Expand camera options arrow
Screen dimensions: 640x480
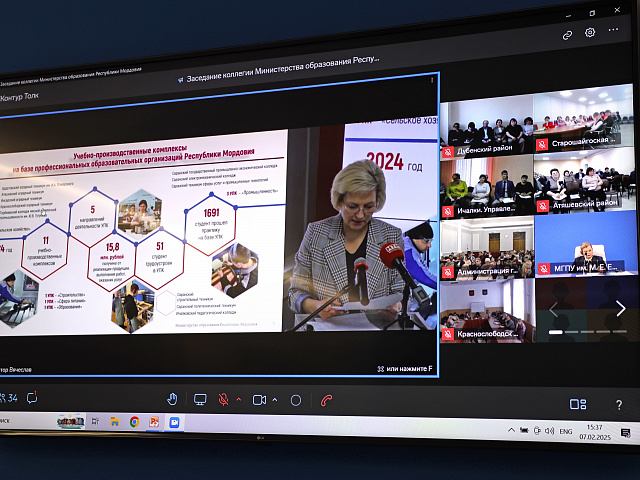(x=274, y=400)
